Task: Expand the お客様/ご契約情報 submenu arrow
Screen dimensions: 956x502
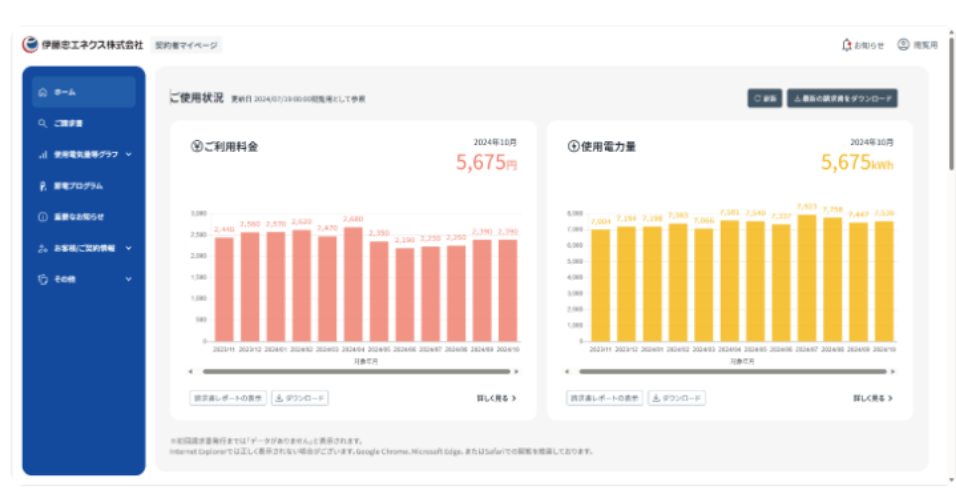Action: pos(129,248)
